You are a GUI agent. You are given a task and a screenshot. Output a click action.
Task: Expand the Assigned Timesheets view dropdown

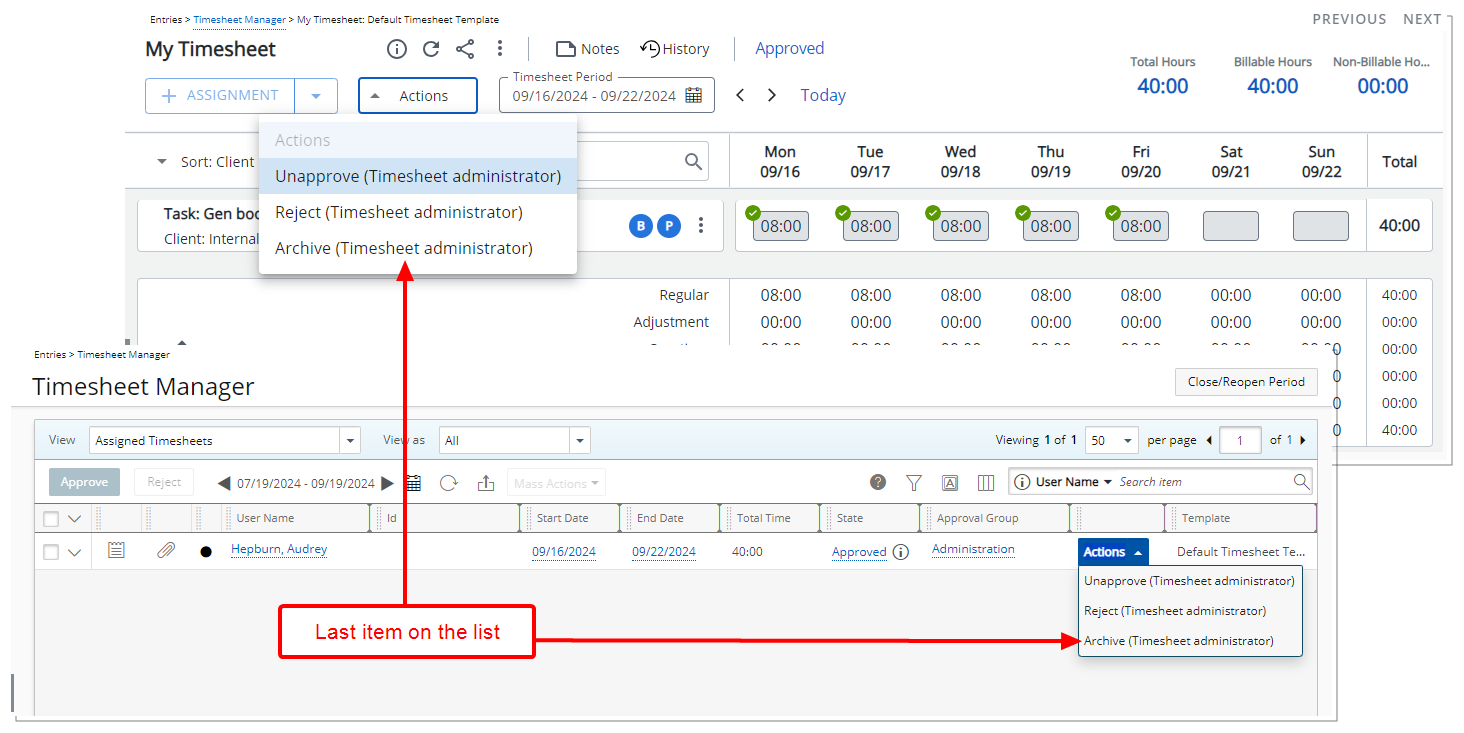[x=350, y=441]
